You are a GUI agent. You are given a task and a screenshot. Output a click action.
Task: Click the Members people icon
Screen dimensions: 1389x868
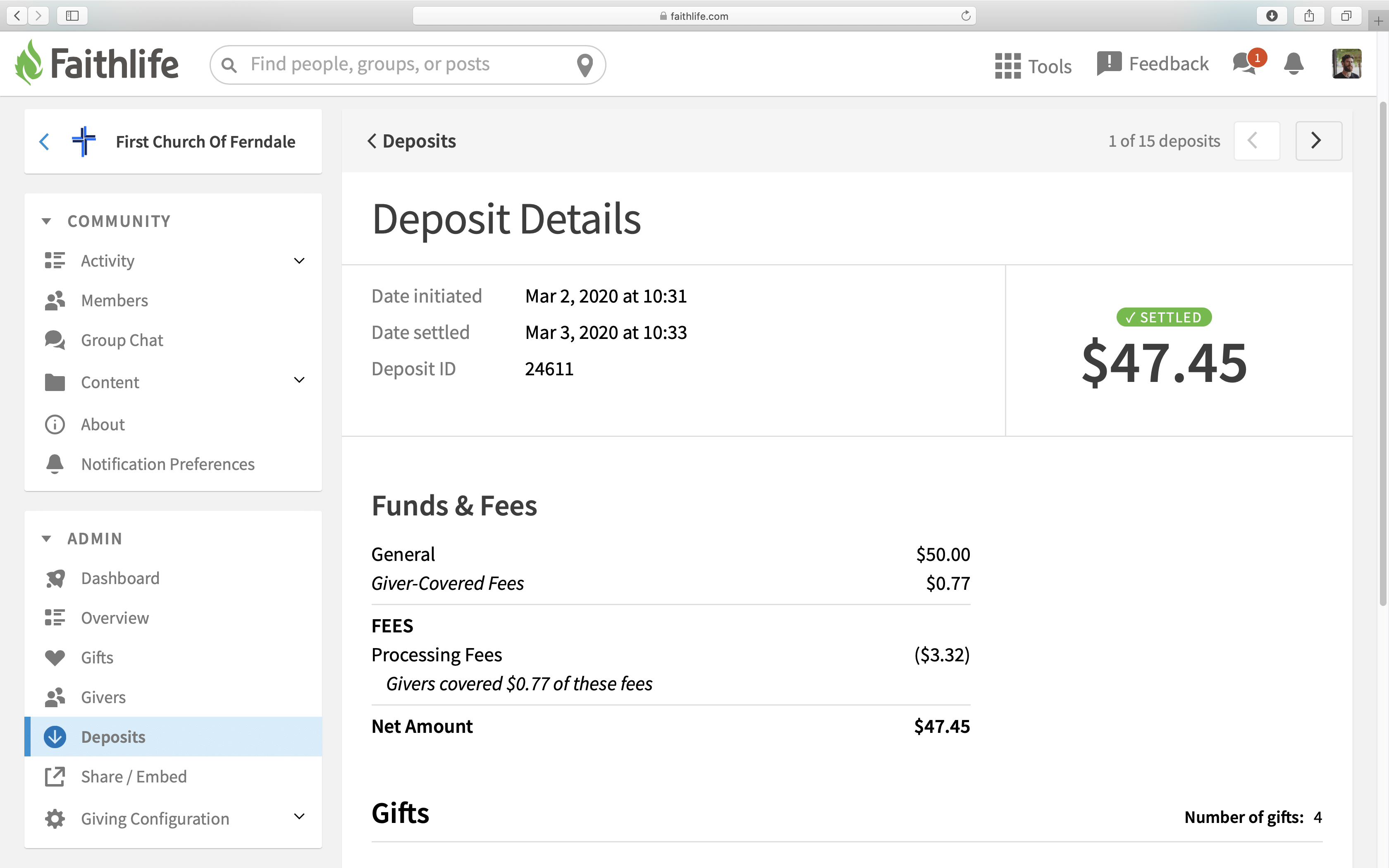click(55, 300)
